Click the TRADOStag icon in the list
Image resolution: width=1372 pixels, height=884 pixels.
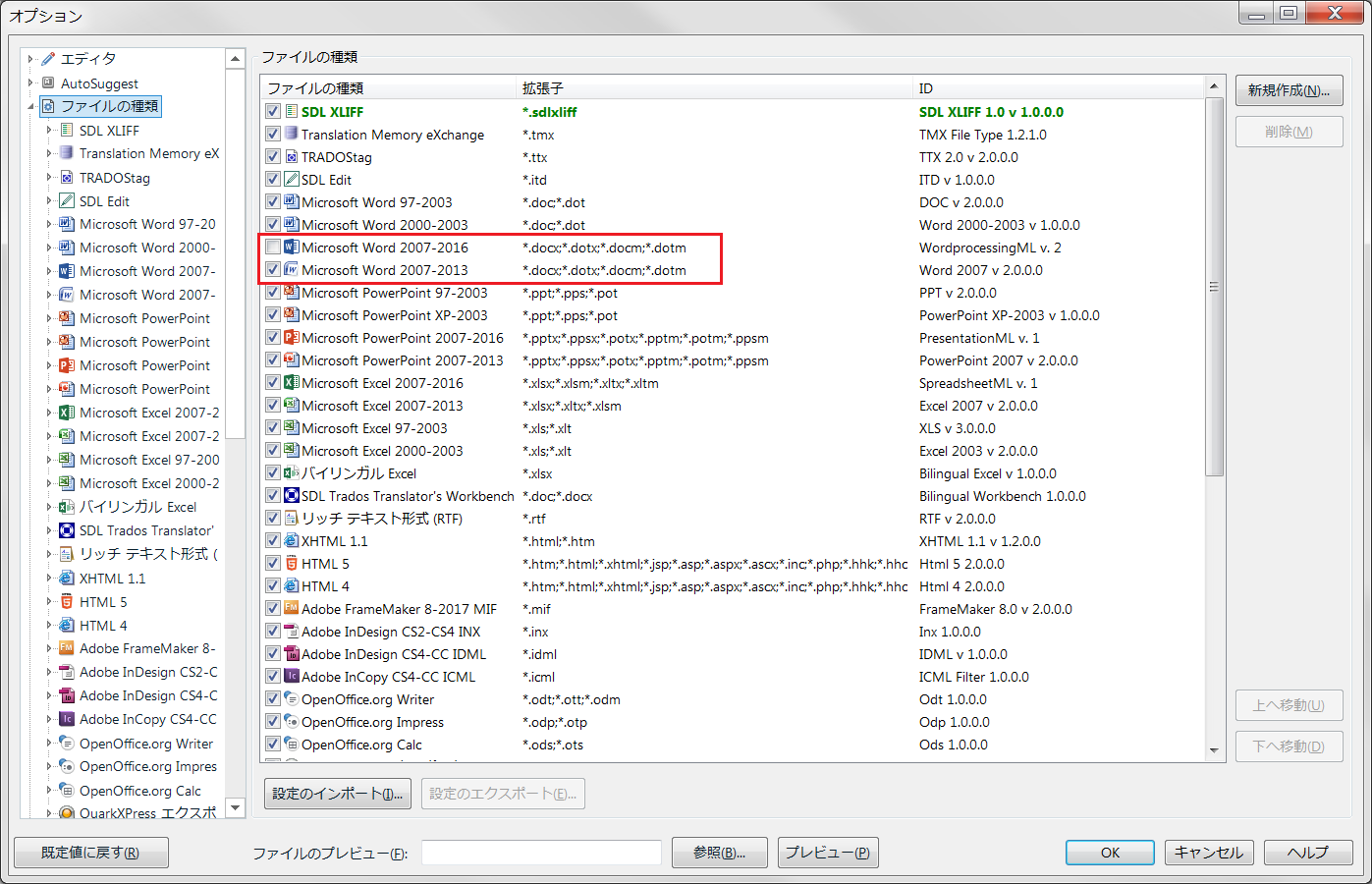point(292,157)
